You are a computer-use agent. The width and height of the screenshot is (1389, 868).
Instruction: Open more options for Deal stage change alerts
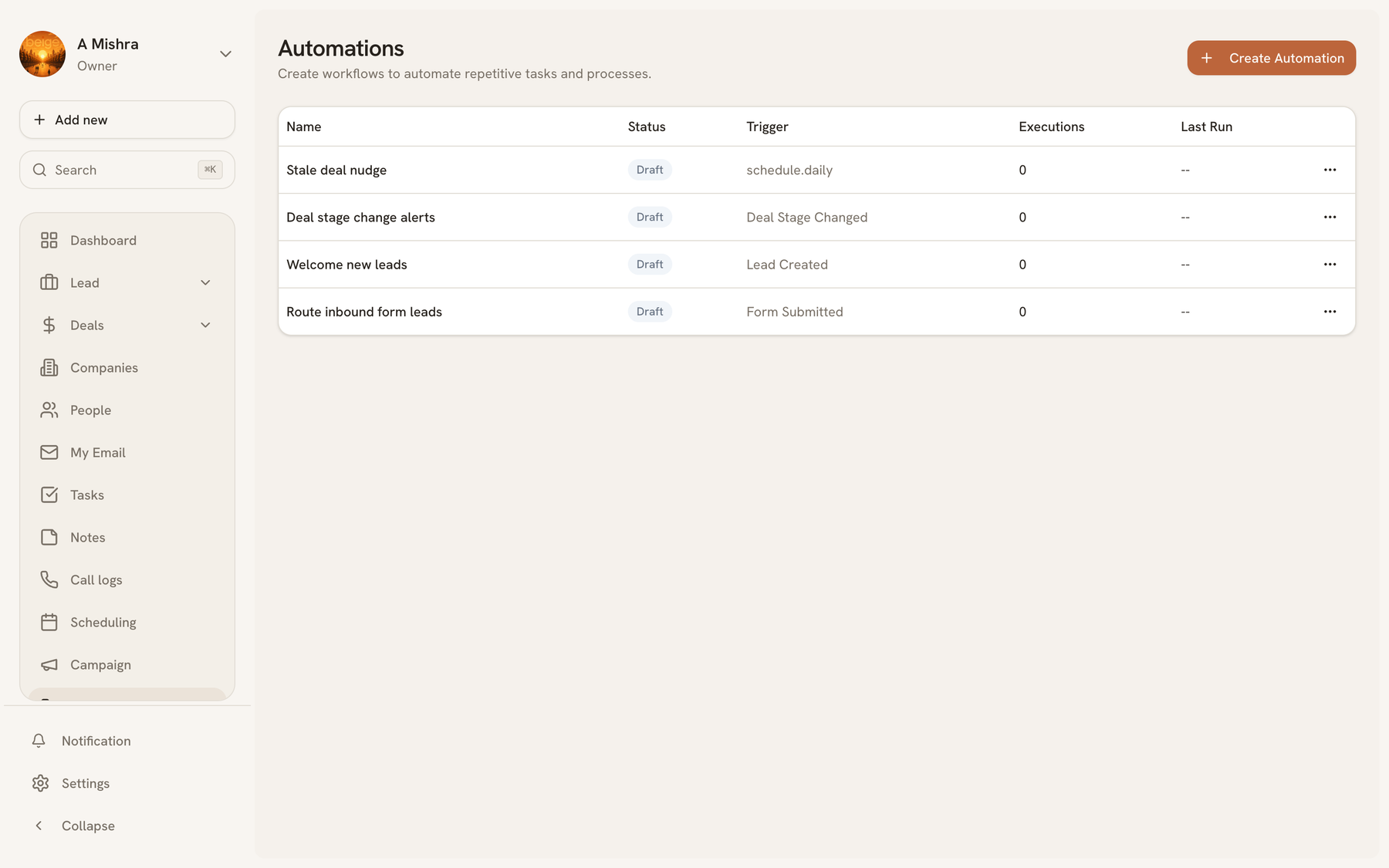coord(1330,217)
